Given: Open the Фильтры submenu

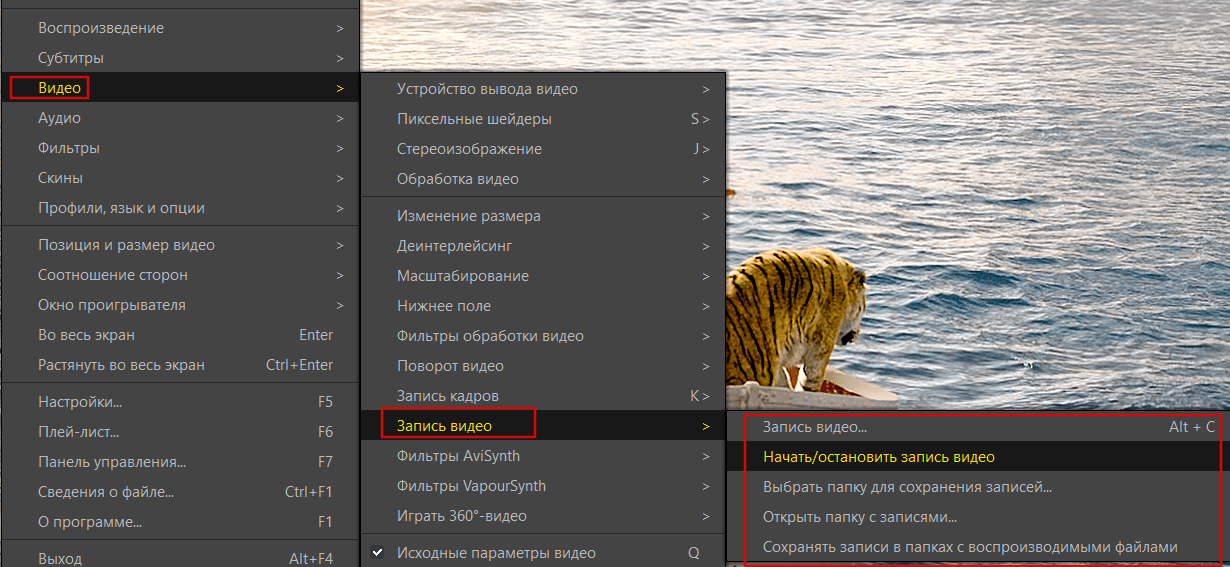Looking at the screenshot, I should [x=68, y=148].
